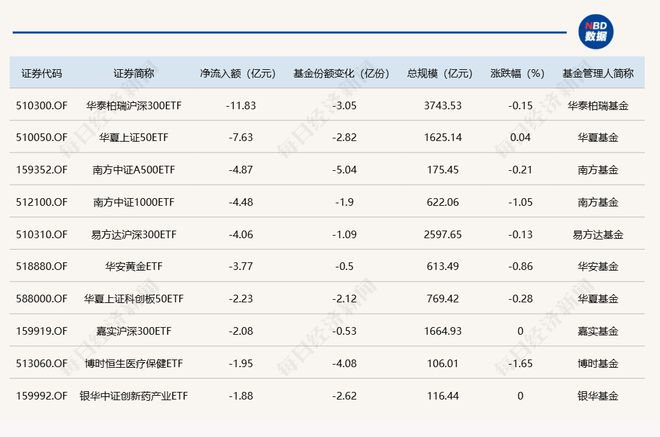Select fund name 博时恒生医疗保健ETF
The width and height of the screenshot is (660, 437).
[x=134, y=363]
